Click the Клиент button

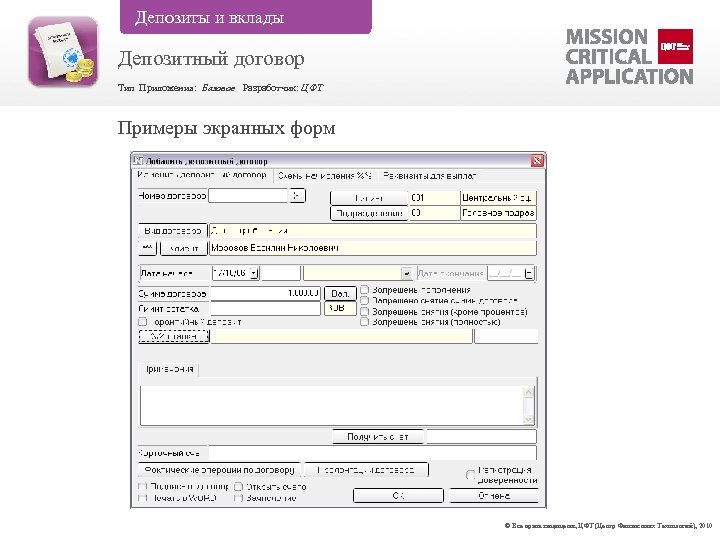pos(184,248)
